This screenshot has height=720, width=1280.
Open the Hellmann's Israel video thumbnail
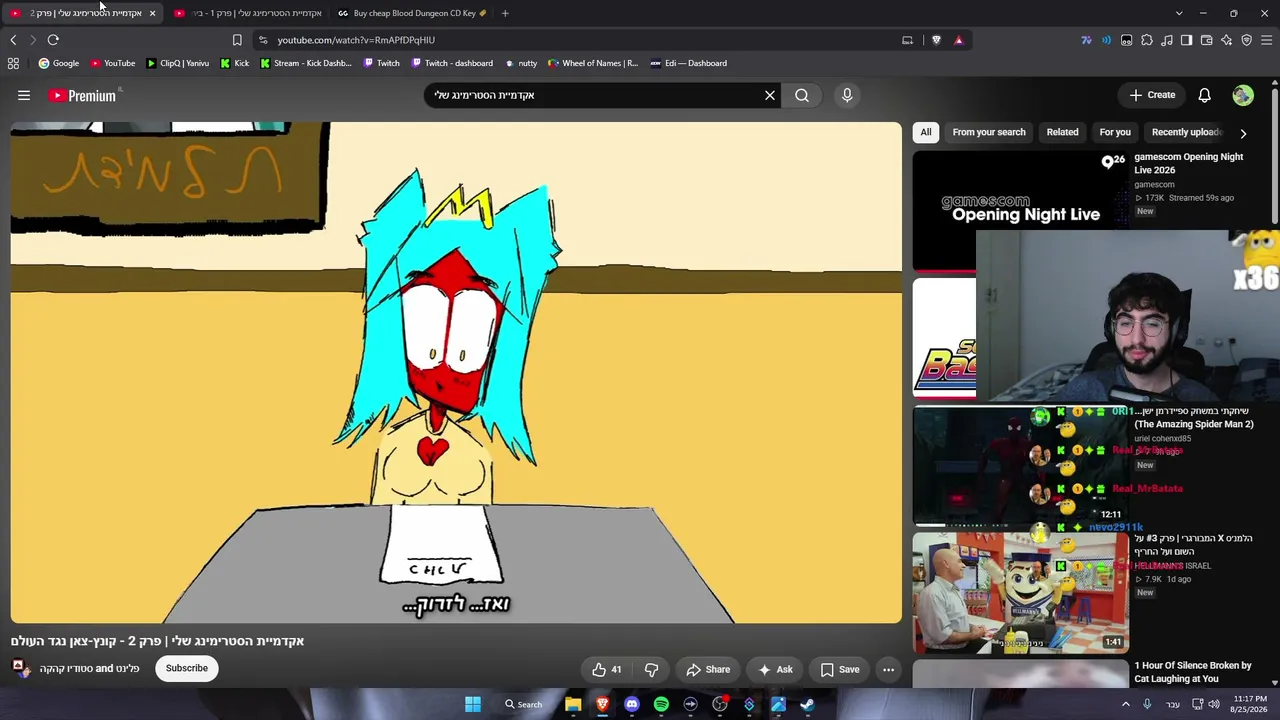click(x=1020, y=592)
